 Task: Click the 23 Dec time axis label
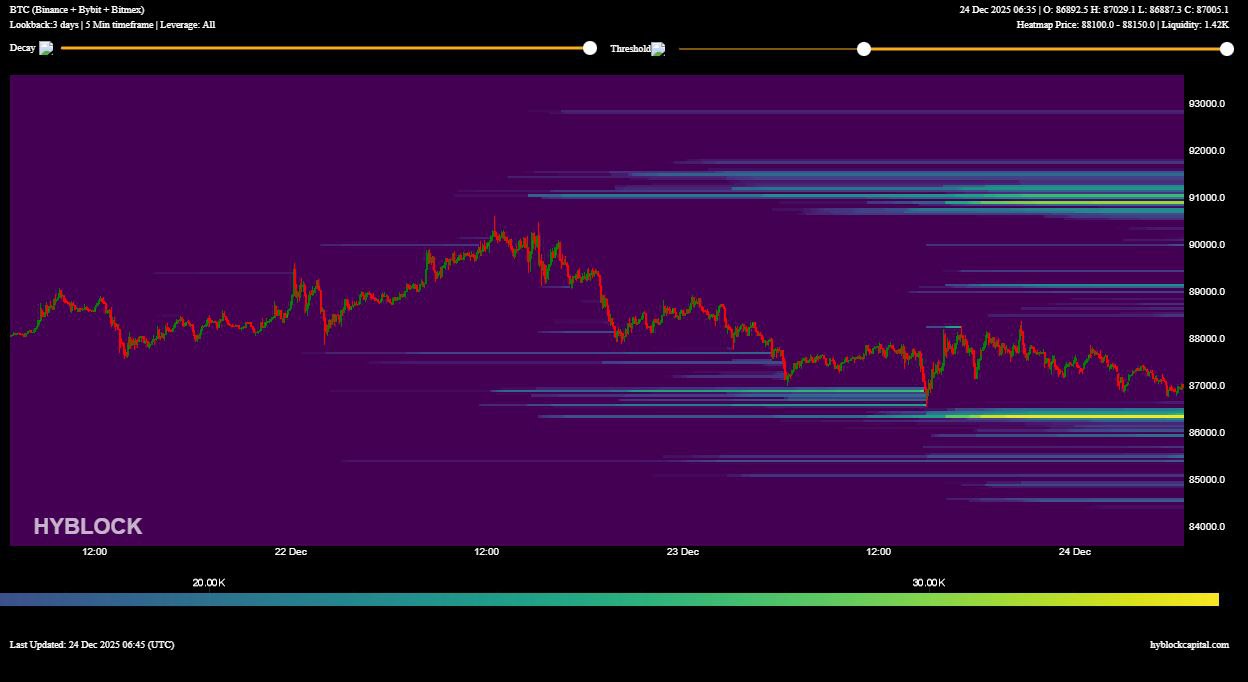(x=683, y=552)
